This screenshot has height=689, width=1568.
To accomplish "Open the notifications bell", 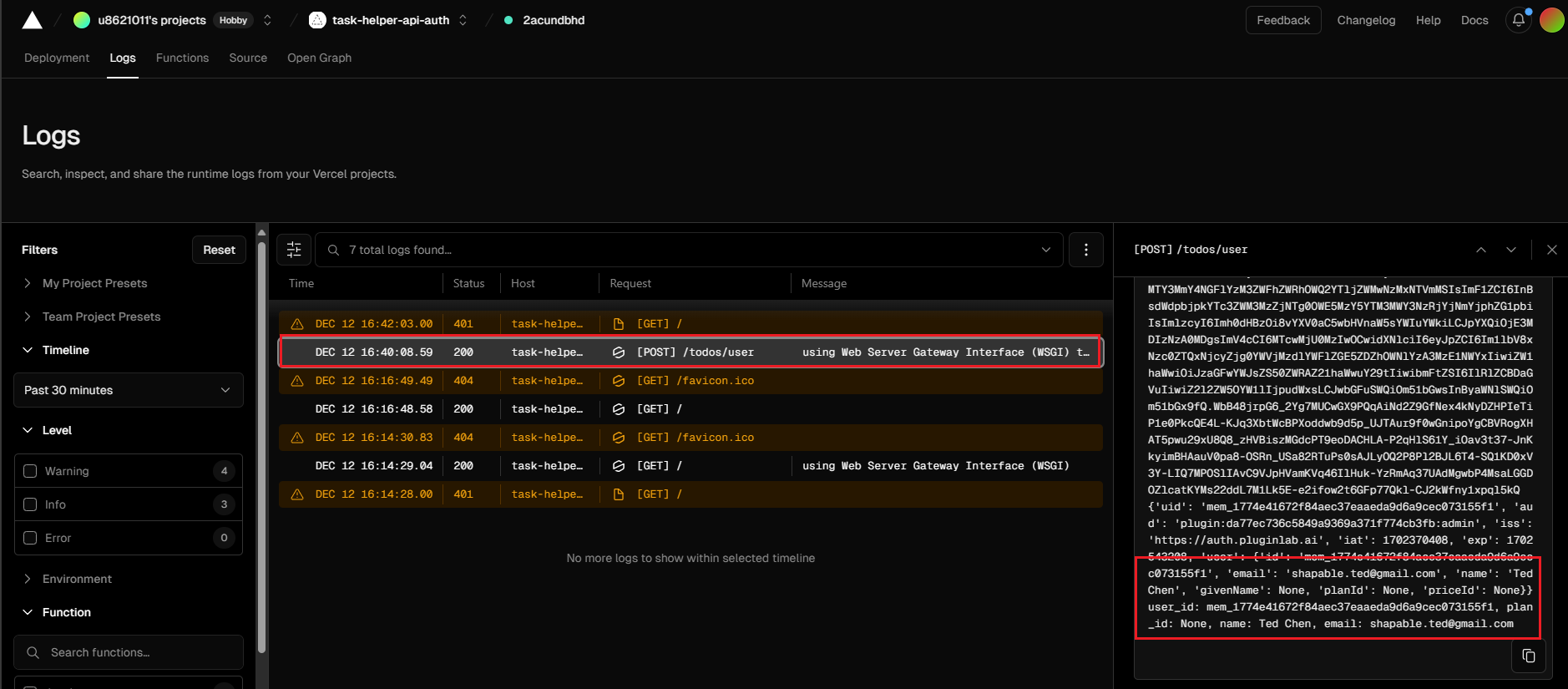I will pos(1519,20).
